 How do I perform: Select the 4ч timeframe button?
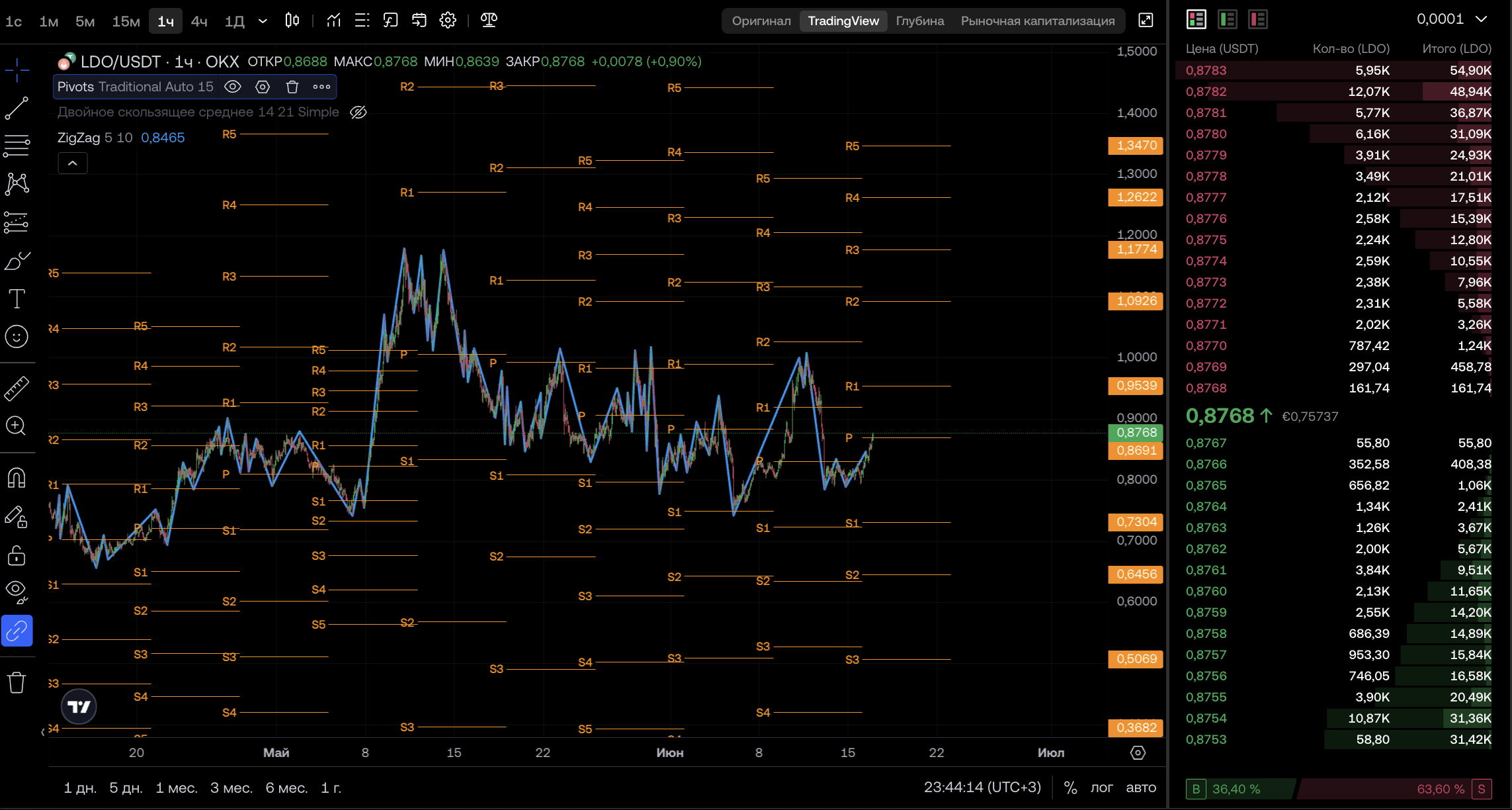198,21
